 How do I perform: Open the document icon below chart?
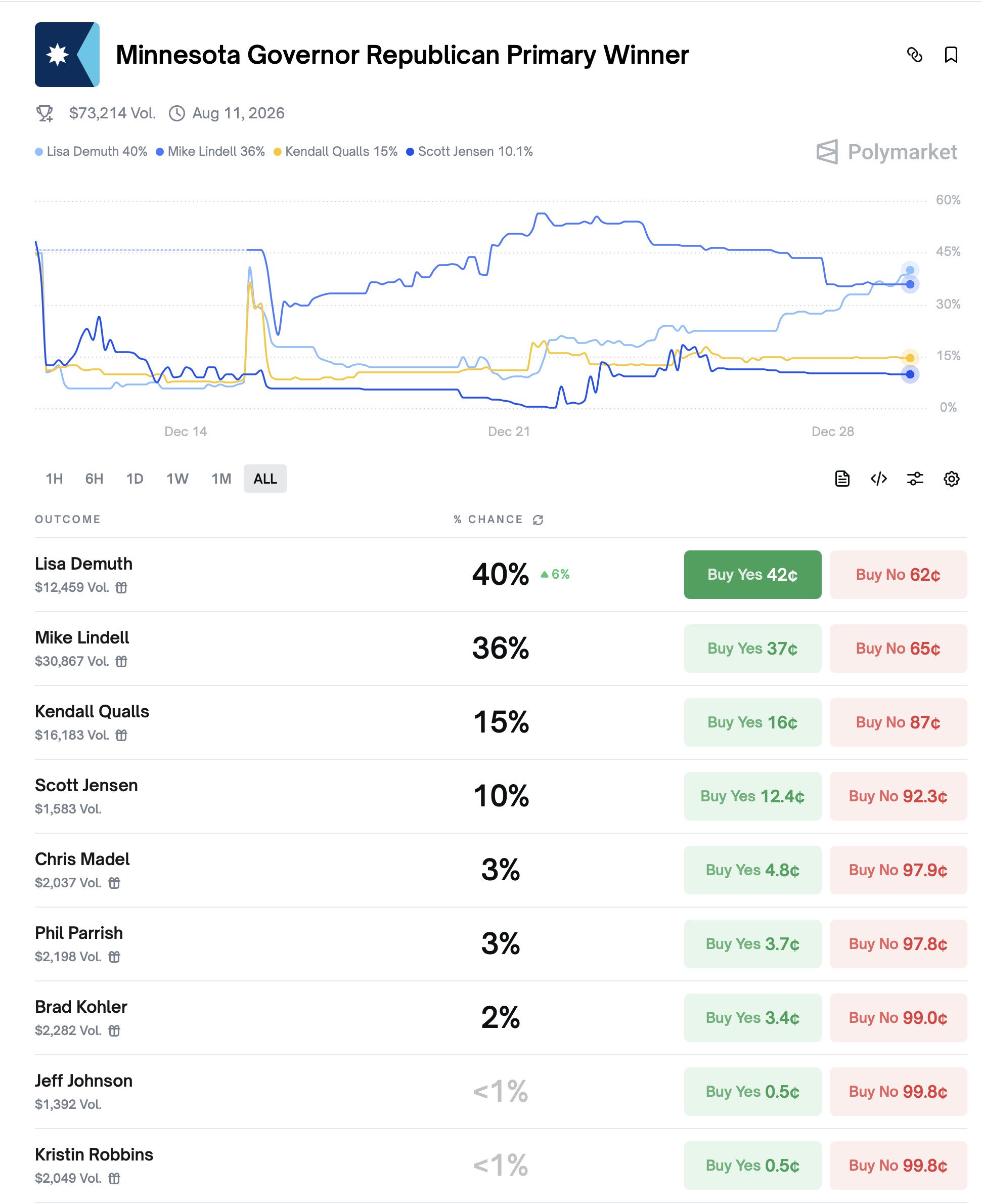tap(842, 479)
